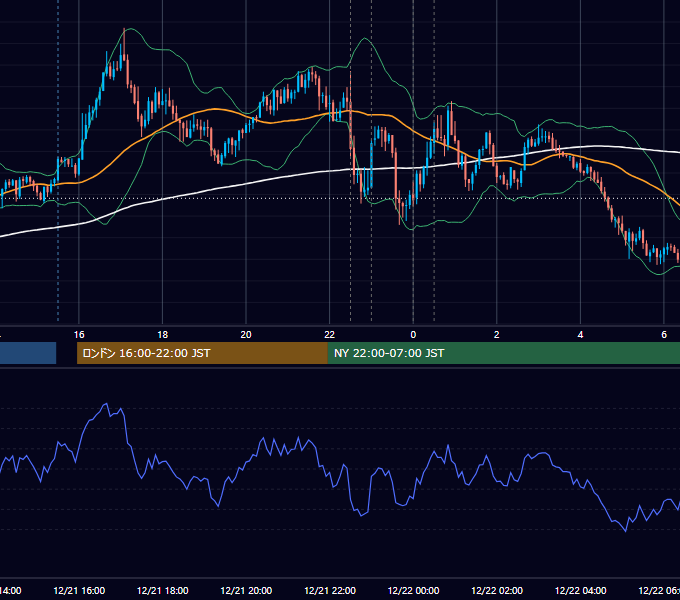Image resolution: width=680 pixels, height=600 pixels.
Task: Click the London 16:00-22:00 JST session bar
Action: click(202, 353)
